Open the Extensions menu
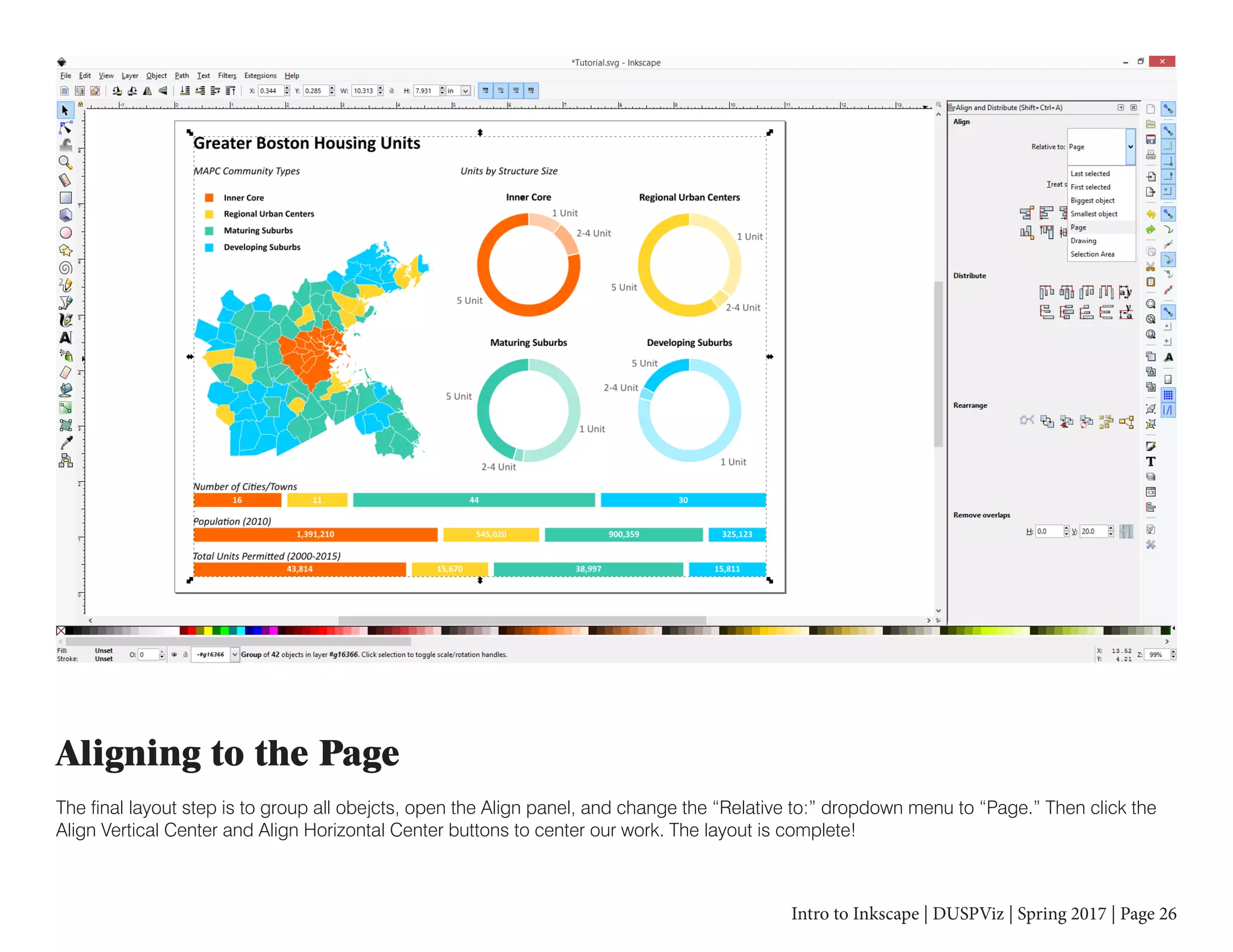 tap(260, 76)
